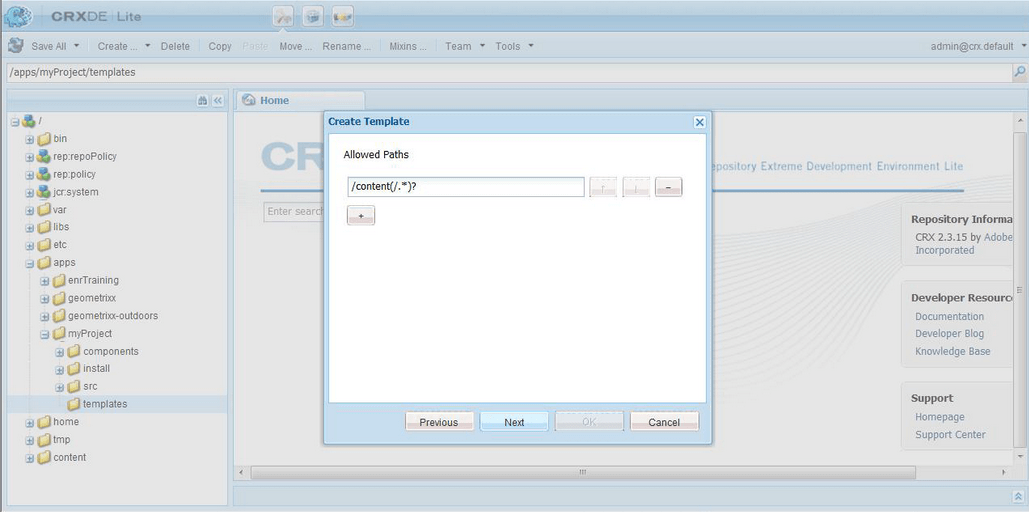Select the var folder
1029x512 pixels.
pyautogui.click(x=60, y=209)
